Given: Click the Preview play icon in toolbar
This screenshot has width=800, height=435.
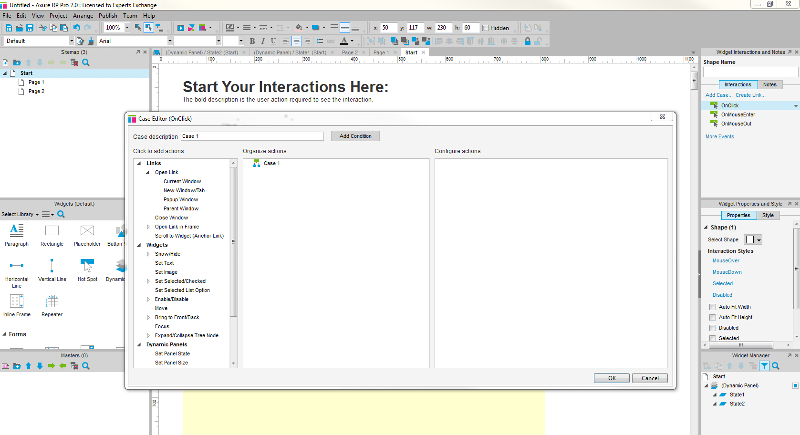Looking at the screenshot, I should 180,28.
